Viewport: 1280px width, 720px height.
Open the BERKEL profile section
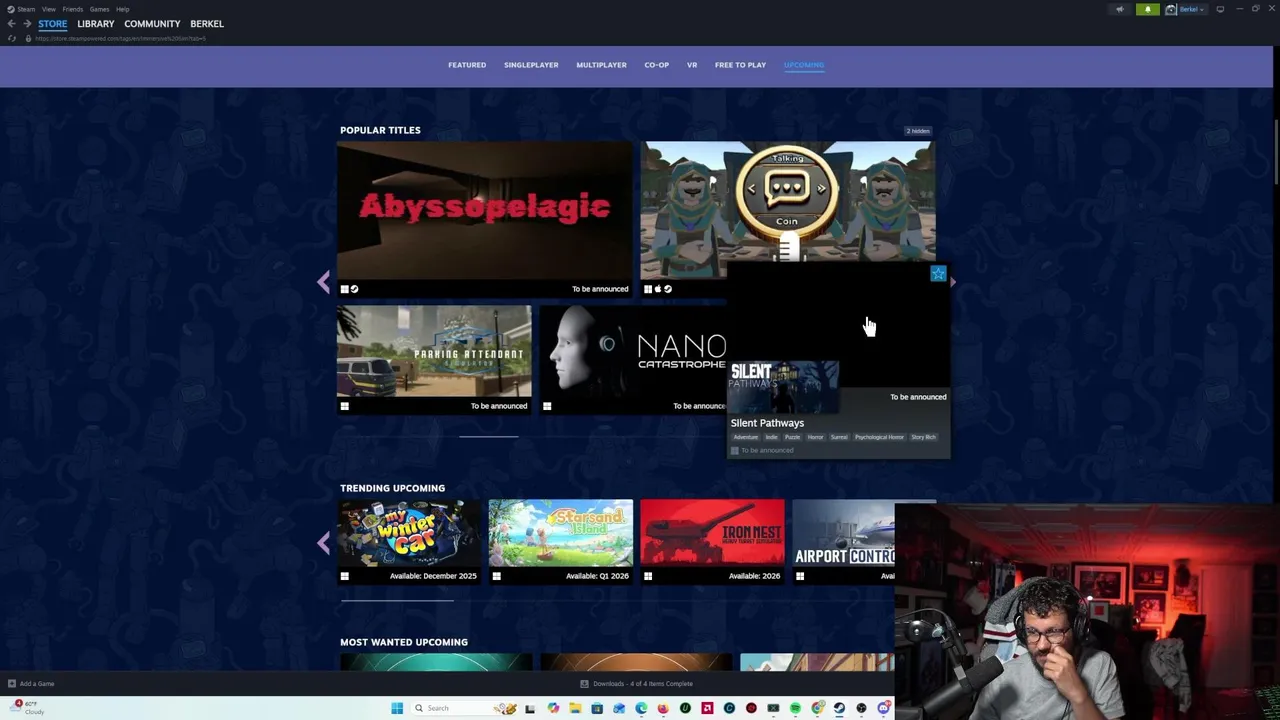[x=207, y=24]
